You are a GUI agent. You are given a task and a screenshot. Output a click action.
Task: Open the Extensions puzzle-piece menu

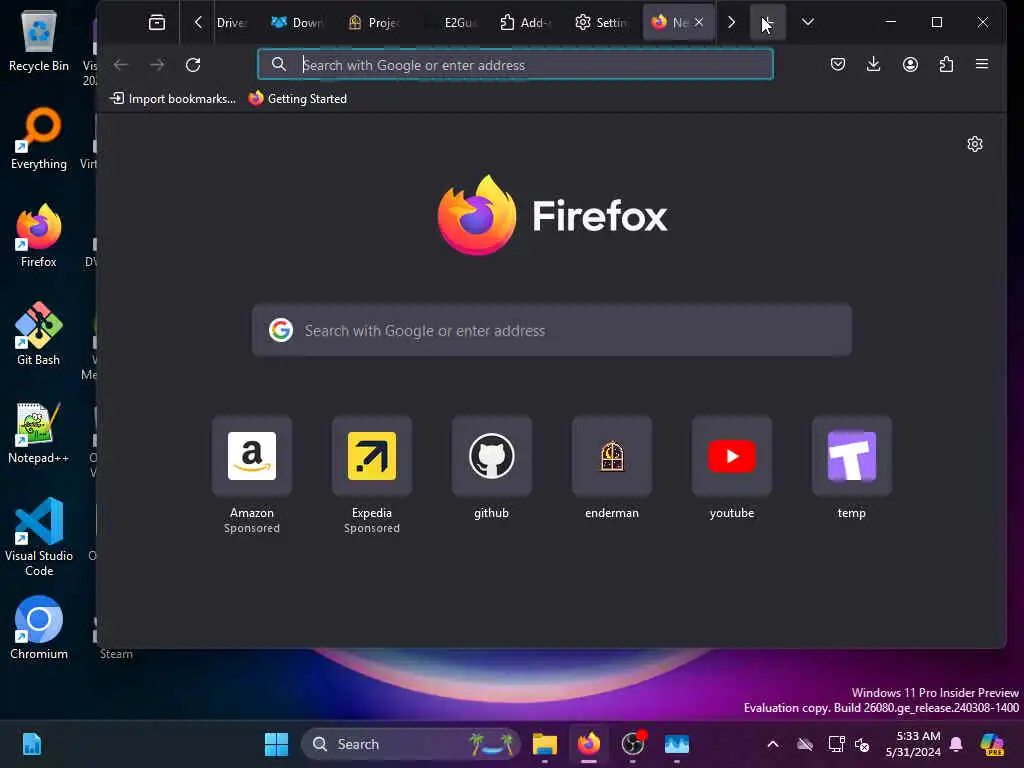coord(946,64)
